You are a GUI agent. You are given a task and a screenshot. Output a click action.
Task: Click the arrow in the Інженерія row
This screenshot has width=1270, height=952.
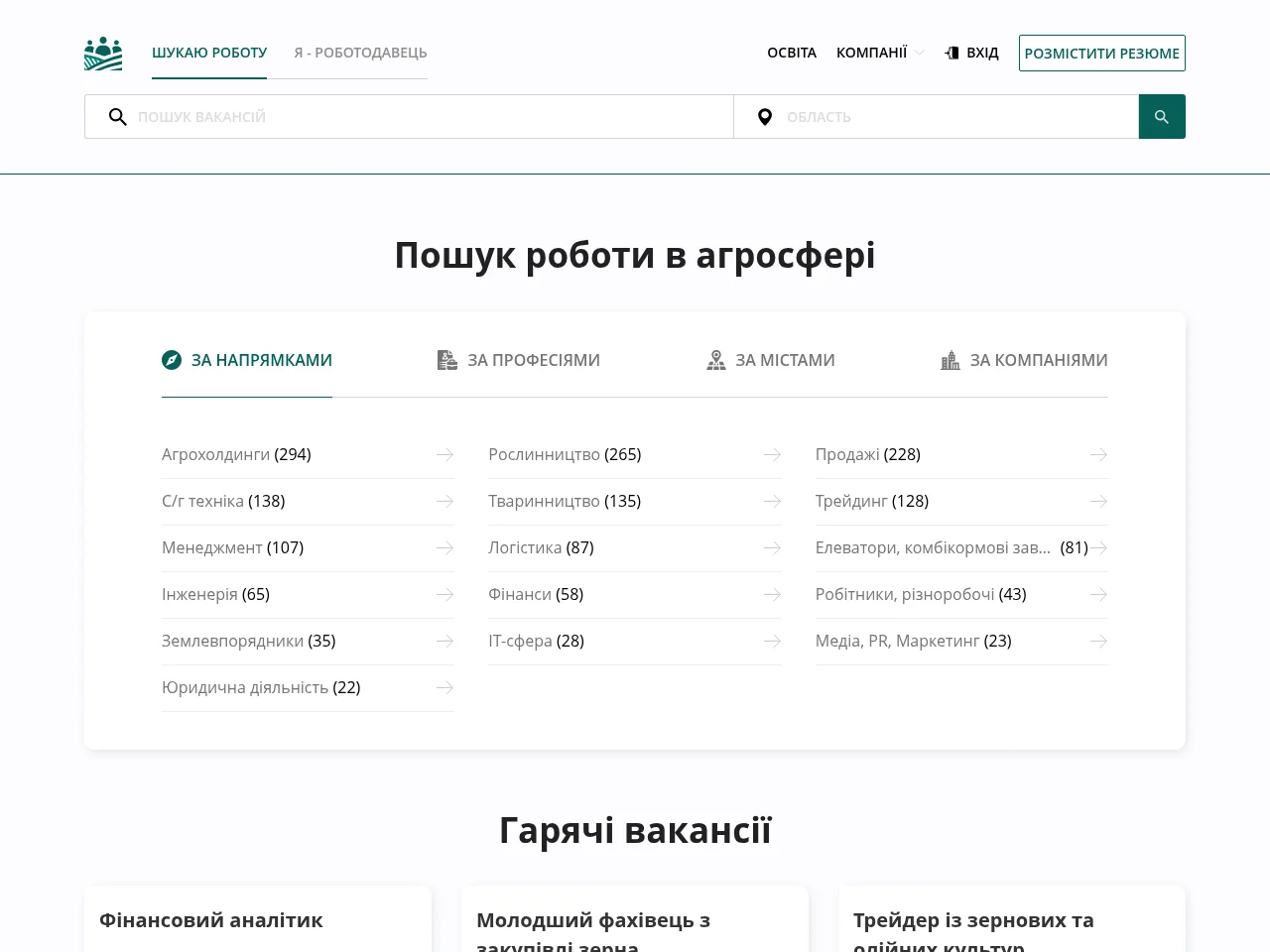[444, 594]
